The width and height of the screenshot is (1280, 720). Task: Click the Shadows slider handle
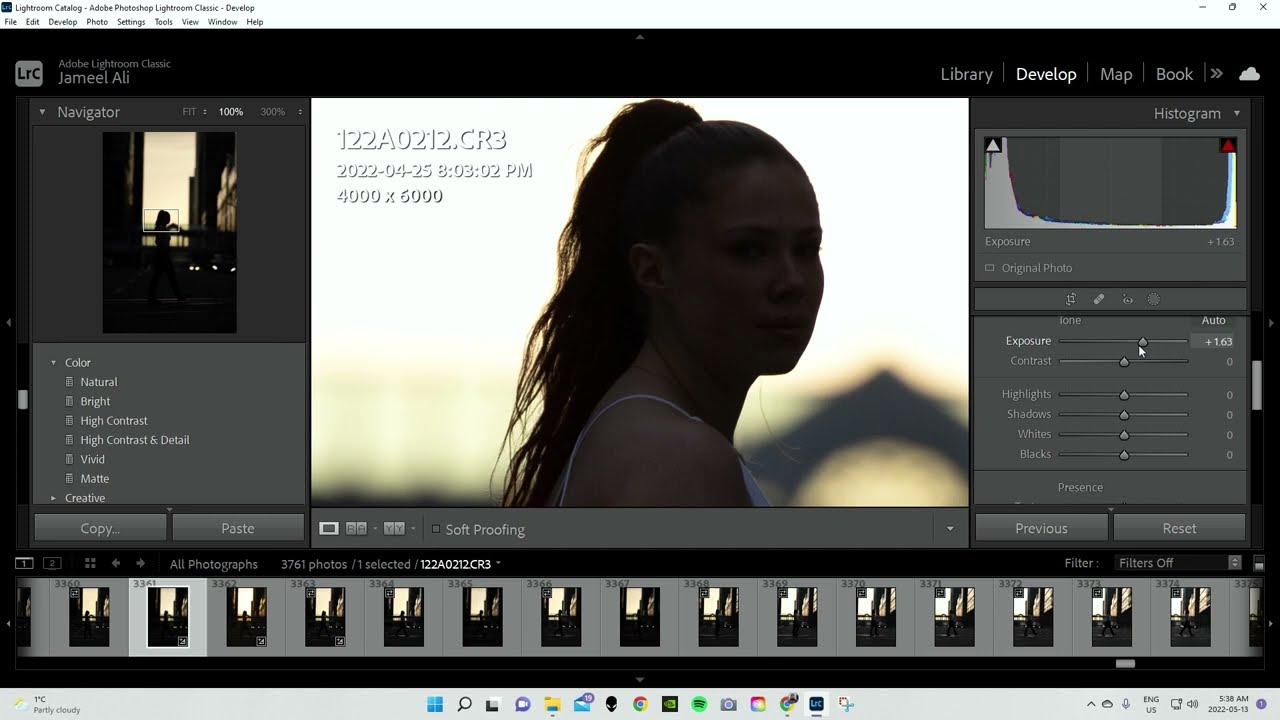tap(1124, 415)
